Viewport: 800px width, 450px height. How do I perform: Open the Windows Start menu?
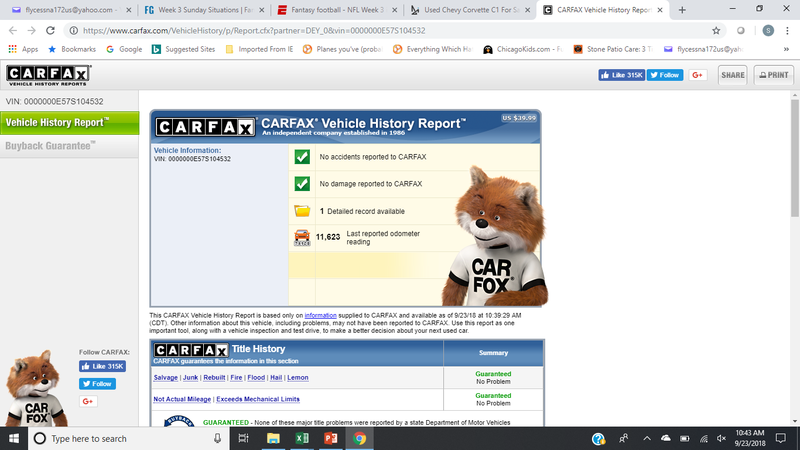pos(14,438)
